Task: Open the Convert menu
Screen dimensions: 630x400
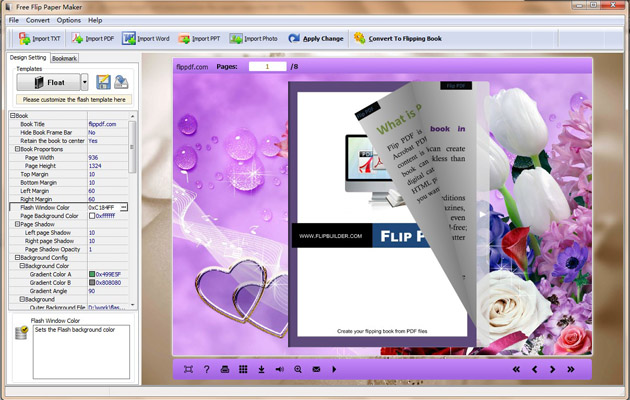Action: click(x=37, y=20)
